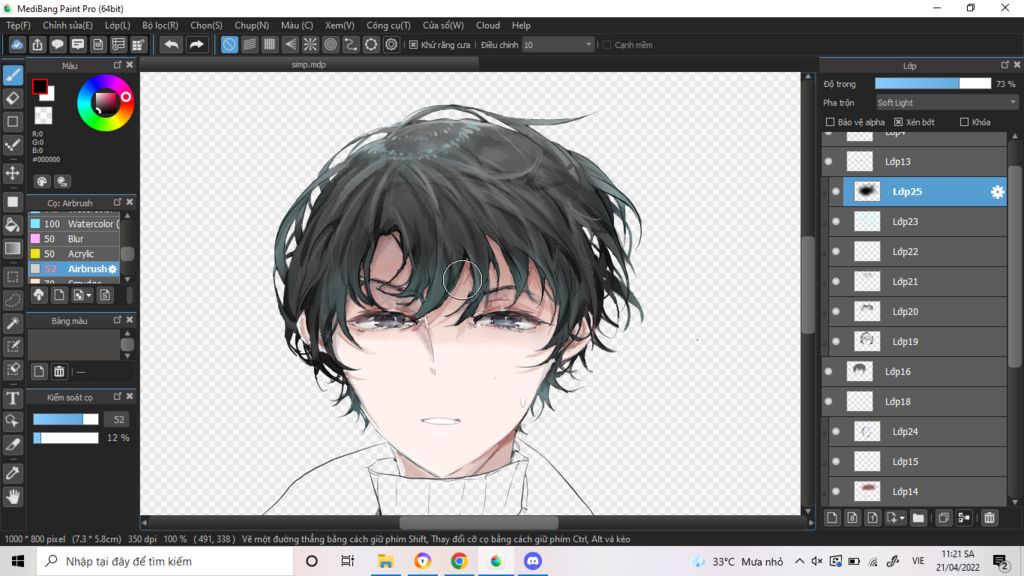Screen dimensions: 1024x576
Task: Expand the add layer dropdown arrow
Action: pos(902,518)
